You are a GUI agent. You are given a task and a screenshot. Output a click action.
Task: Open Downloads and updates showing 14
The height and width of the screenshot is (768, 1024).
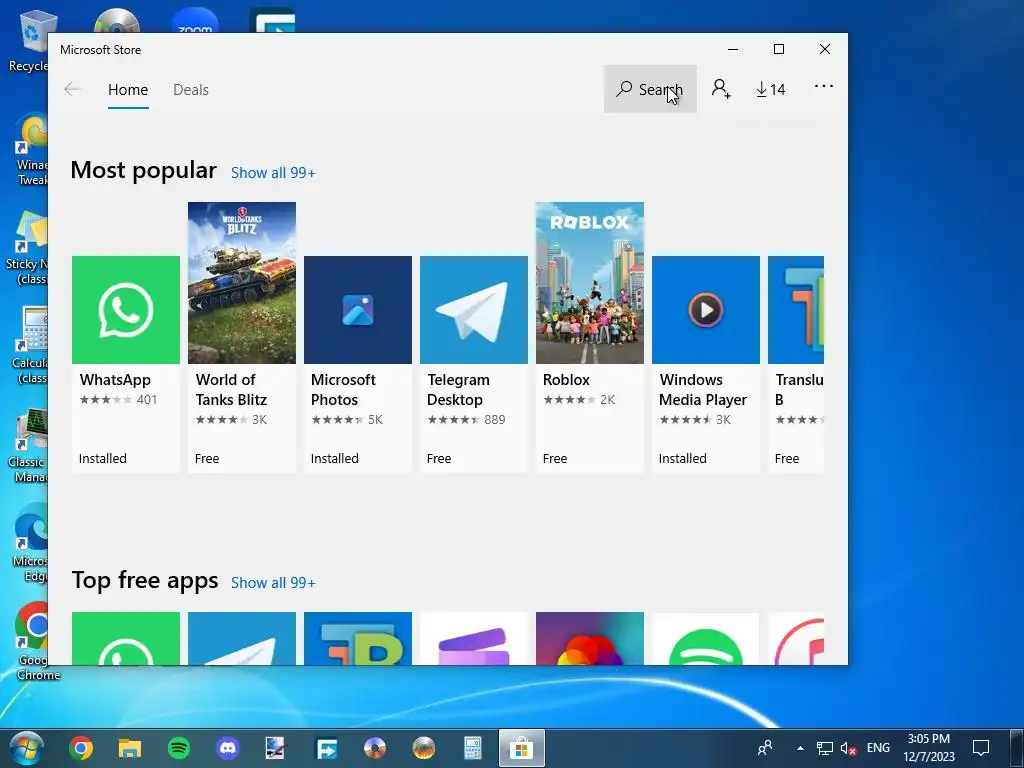(771, 89)
